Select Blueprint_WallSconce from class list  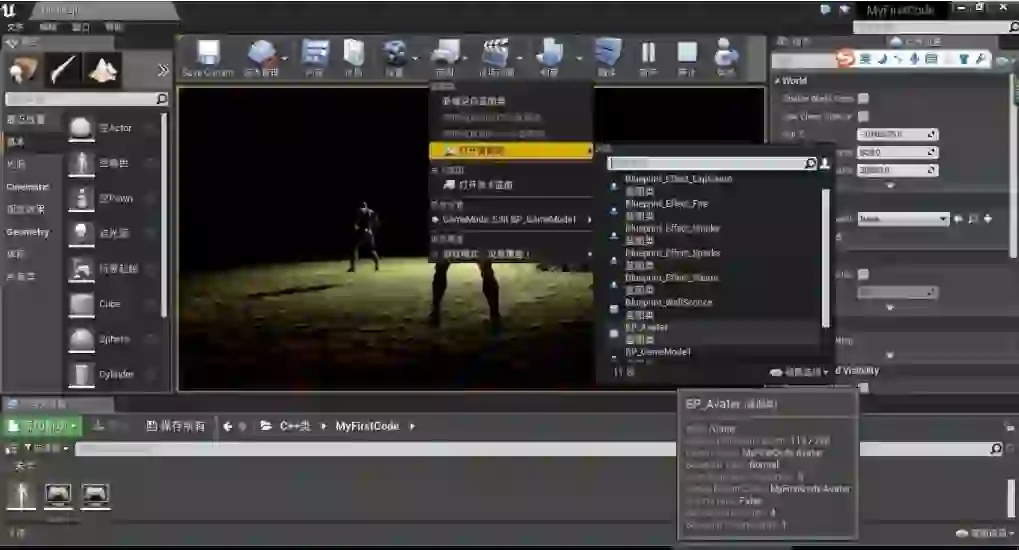point(669,302)
